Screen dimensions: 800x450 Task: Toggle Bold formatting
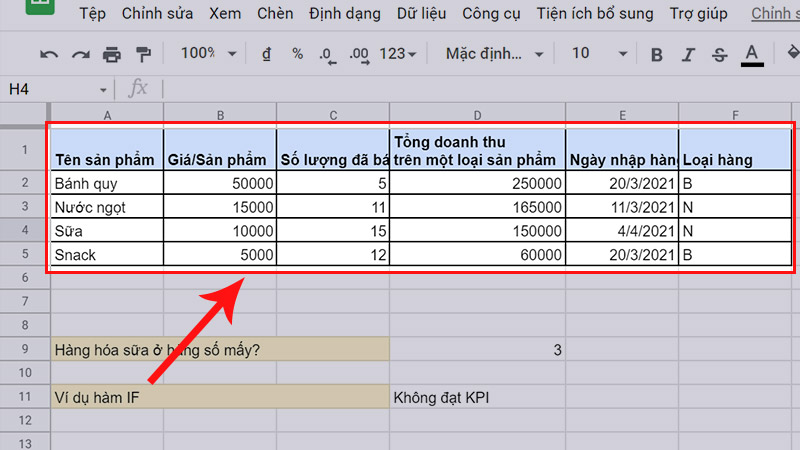657,54
